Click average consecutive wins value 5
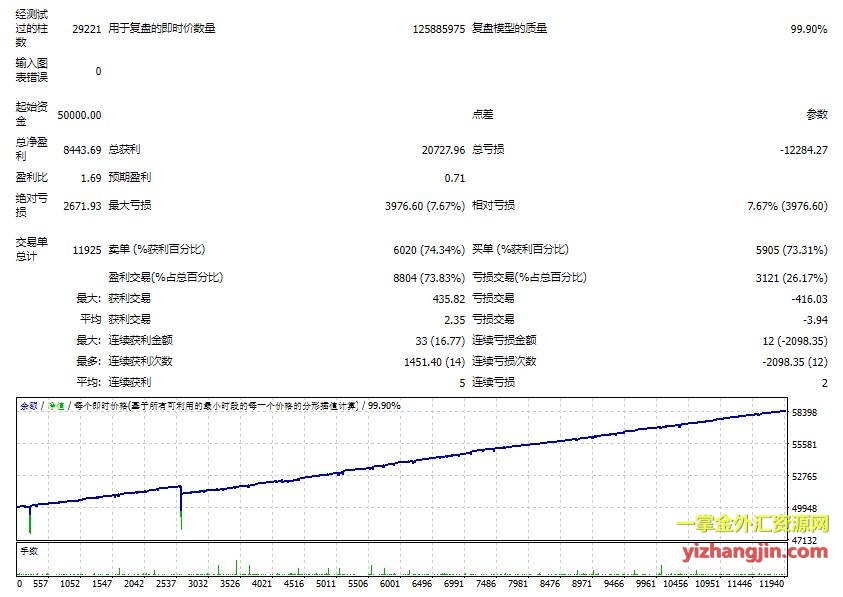843x597 pixels. [462, 383]
